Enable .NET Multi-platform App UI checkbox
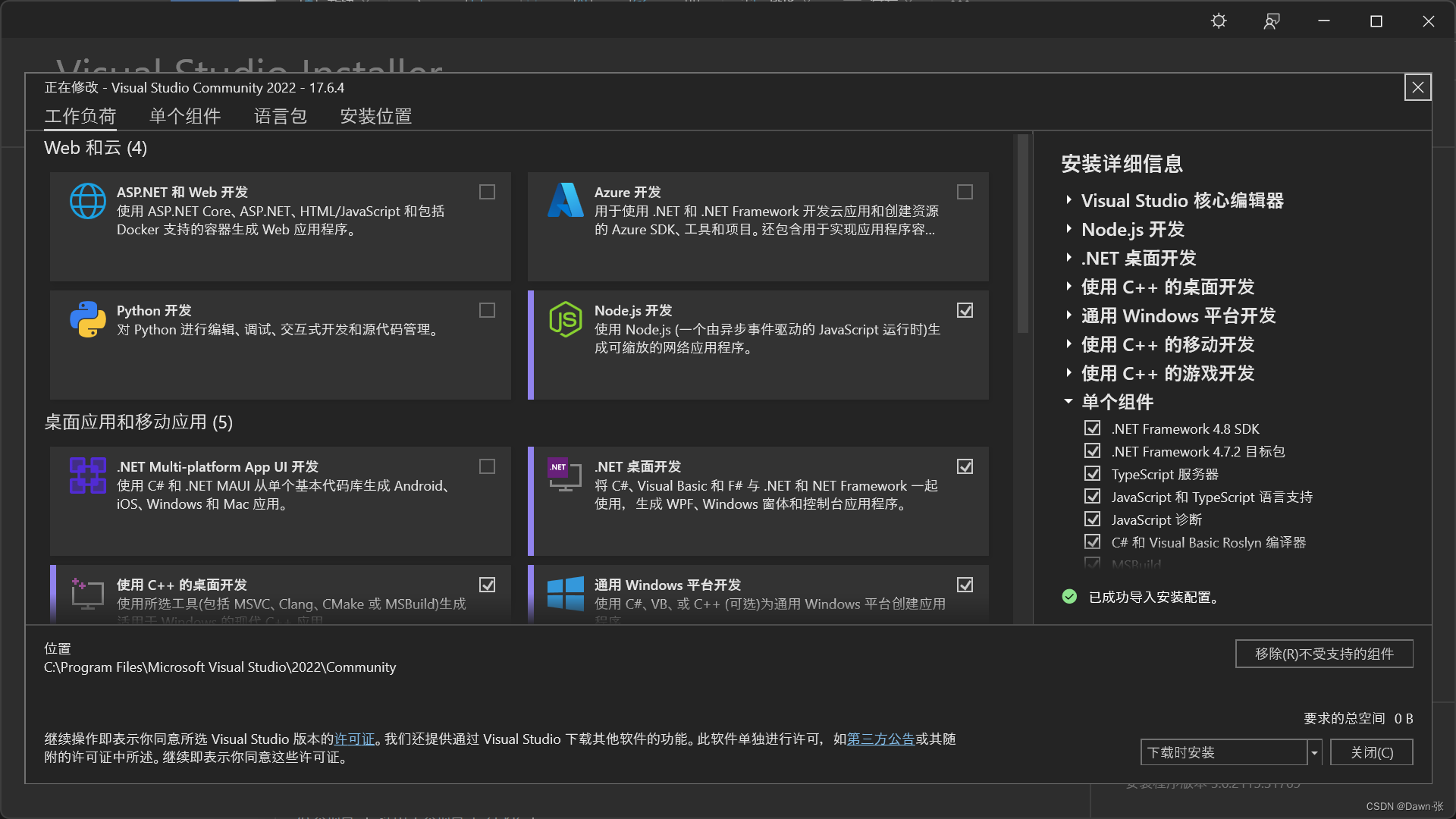The height and width of the screenshot is (819, 1456). (487, 466)
